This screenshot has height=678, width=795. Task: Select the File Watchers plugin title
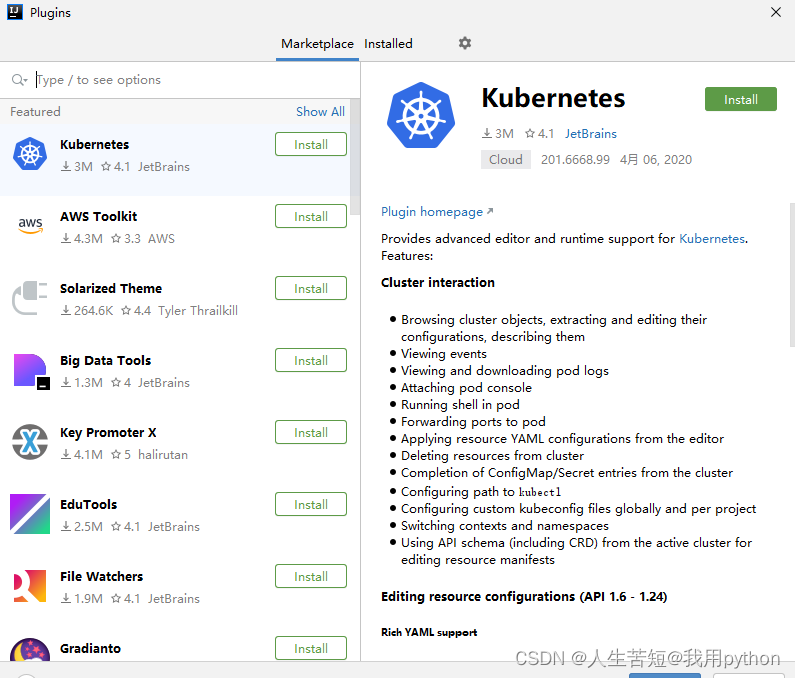101,577
